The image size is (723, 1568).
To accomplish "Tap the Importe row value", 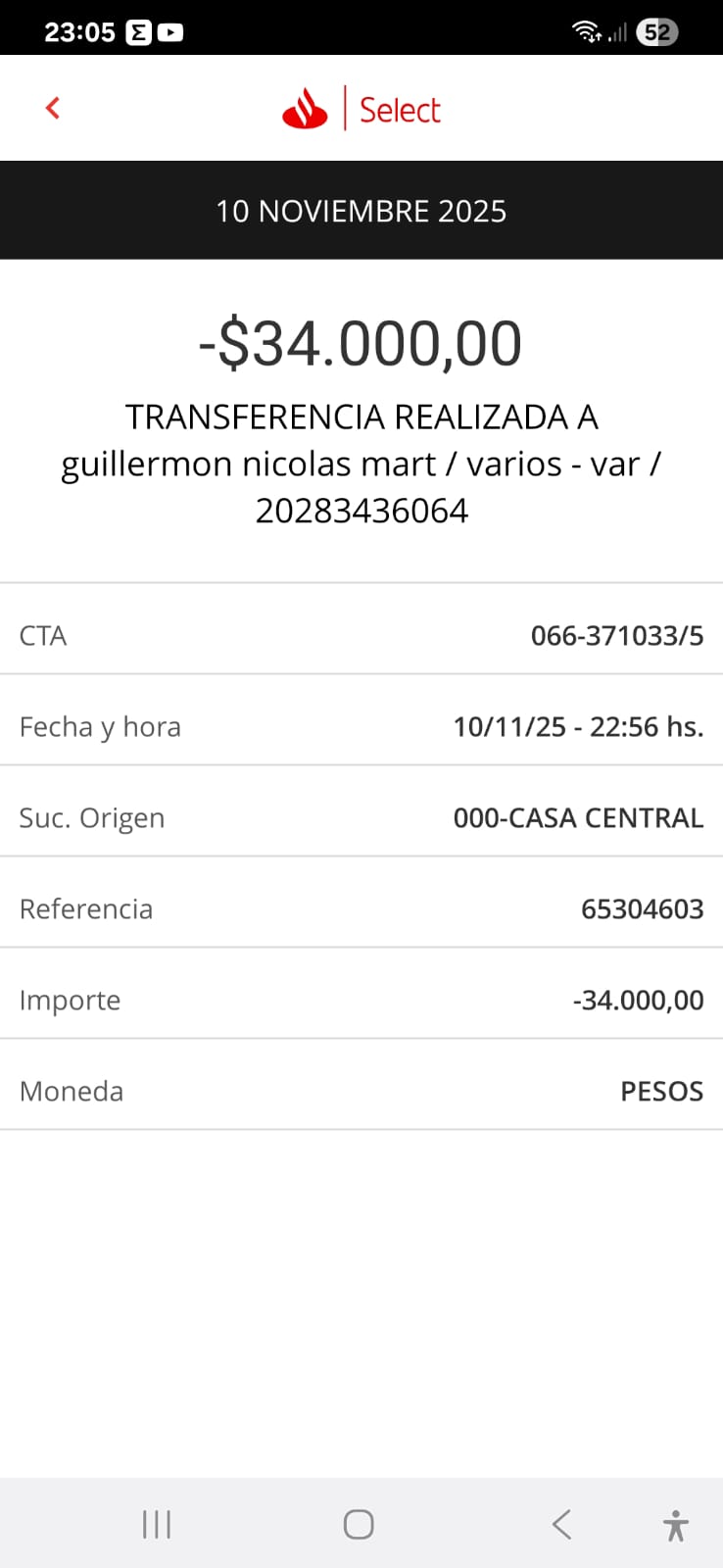I will click(638, 1001).
